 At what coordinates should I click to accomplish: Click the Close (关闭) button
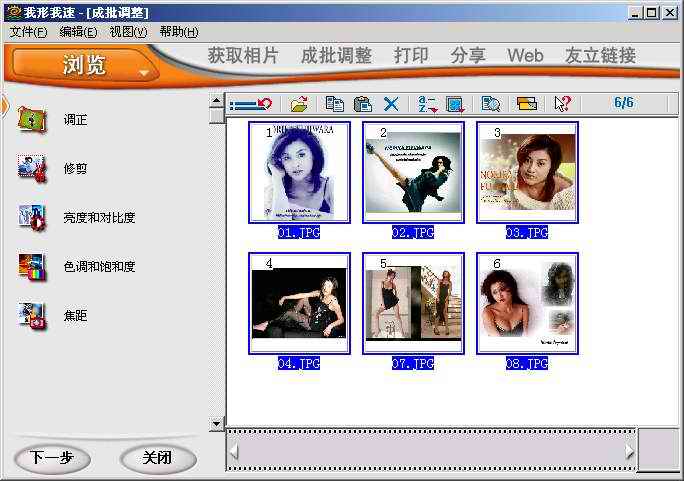[x=157, y=458]
